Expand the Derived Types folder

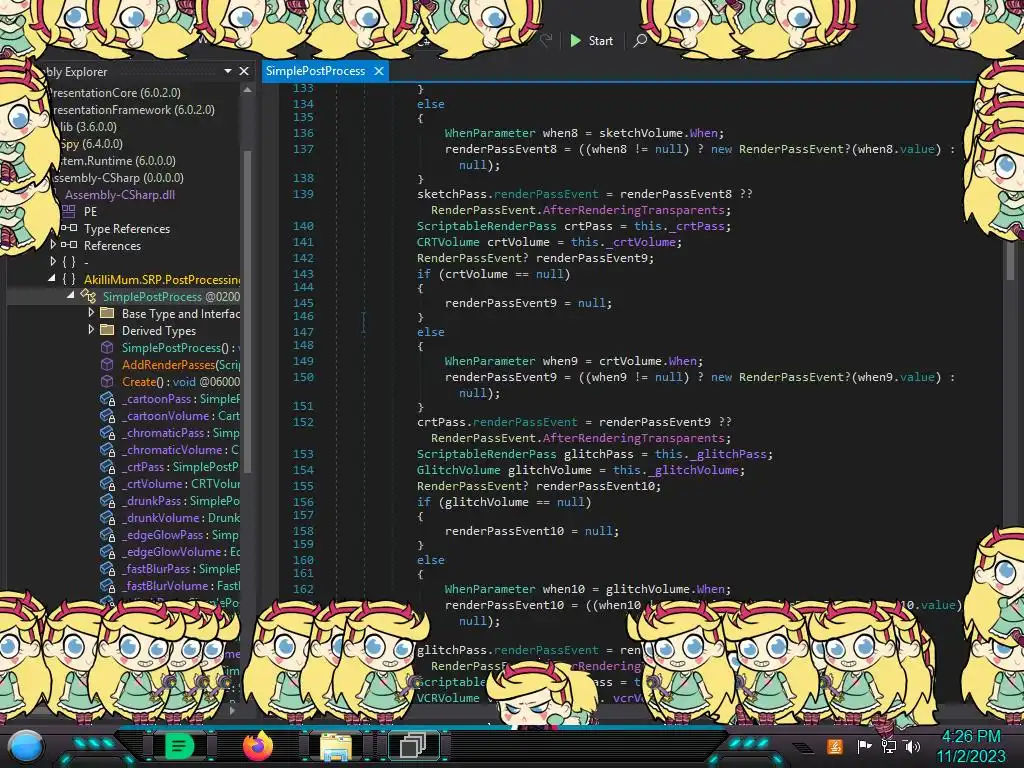[x=91, y=329]
